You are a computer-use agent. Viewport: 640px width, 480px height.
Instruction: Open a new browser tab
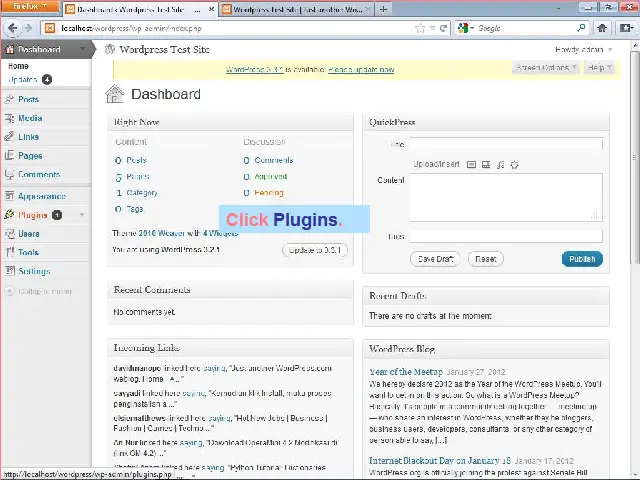click(383, 9)
